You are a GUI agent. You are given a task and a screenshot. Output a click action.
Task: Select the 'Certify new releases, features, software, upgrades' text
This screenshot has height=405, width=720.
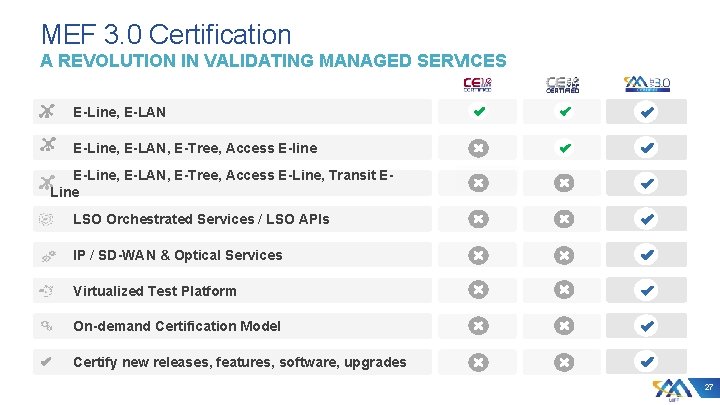[x=240, y=362]
